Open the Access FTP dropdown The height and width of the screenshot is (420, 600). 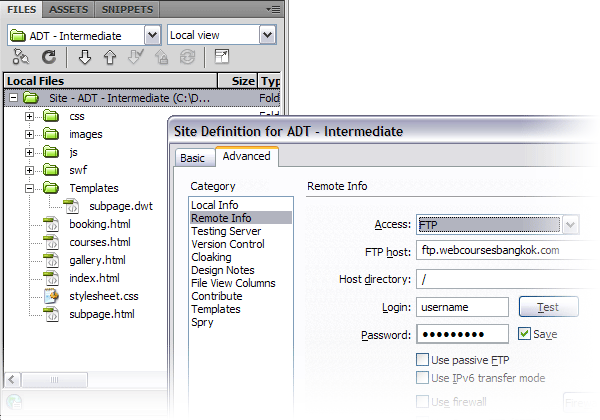[x=570, y=225]
